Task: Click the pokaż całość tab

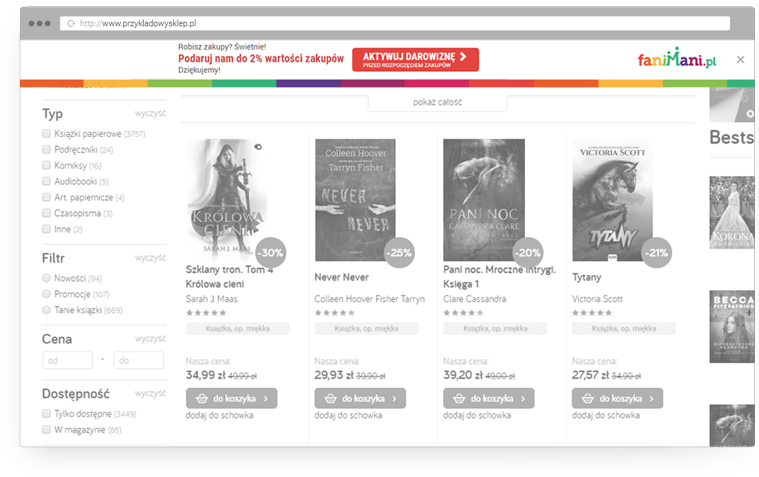Action: pyautogui.click(x=438, y=102)
